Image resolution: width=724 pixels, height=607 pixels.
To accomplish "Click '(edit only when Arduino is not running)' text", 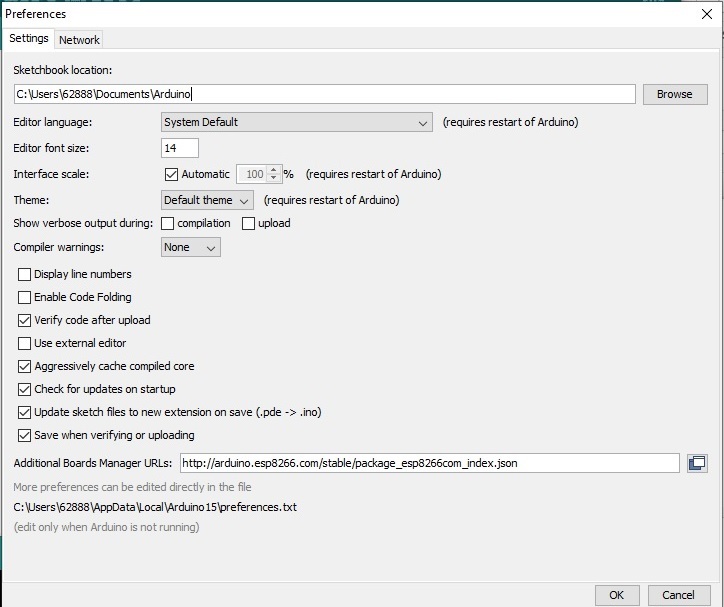I will click(x=106, y=527).
